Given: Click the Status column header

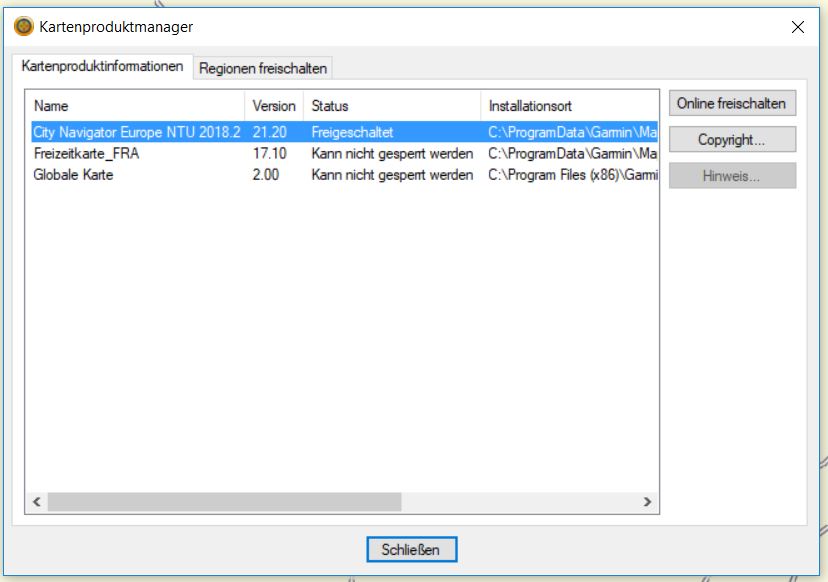Looking at the screenshot, I should (392, 106).
